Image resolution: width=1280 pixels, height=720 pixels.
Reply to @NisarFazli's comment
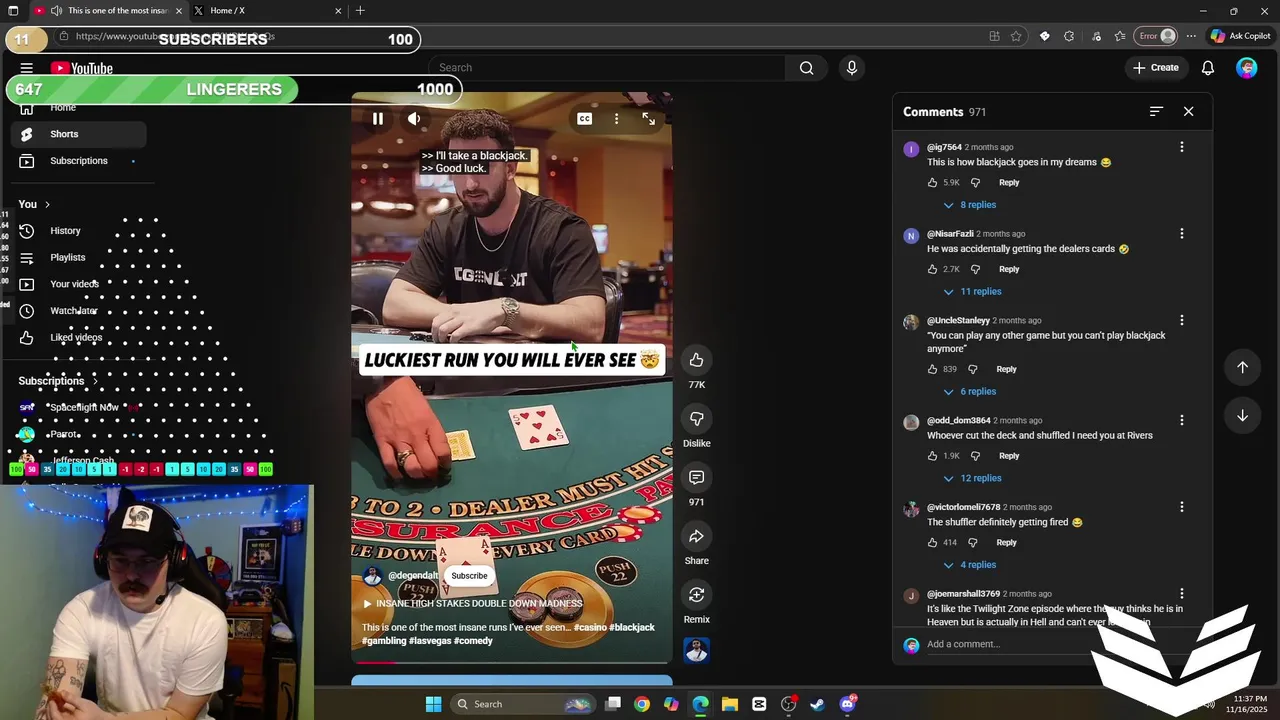pos(1009,270)
